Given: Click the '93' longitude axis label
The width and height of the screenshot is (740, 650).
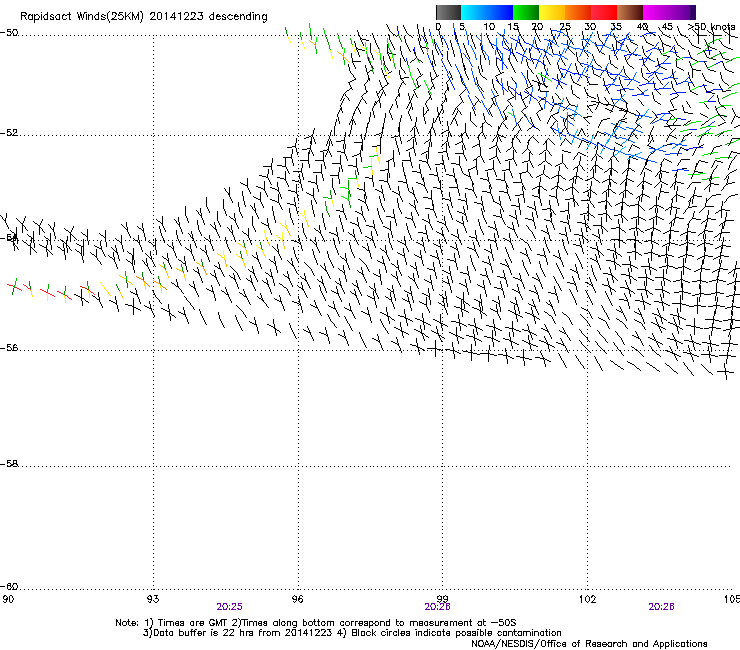Looking at the screenshot, I should 153,599.
